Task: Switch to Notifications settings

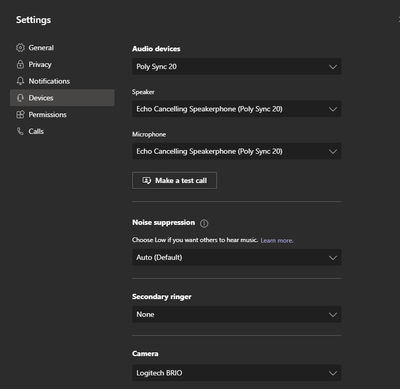Action: coord(62,81)
